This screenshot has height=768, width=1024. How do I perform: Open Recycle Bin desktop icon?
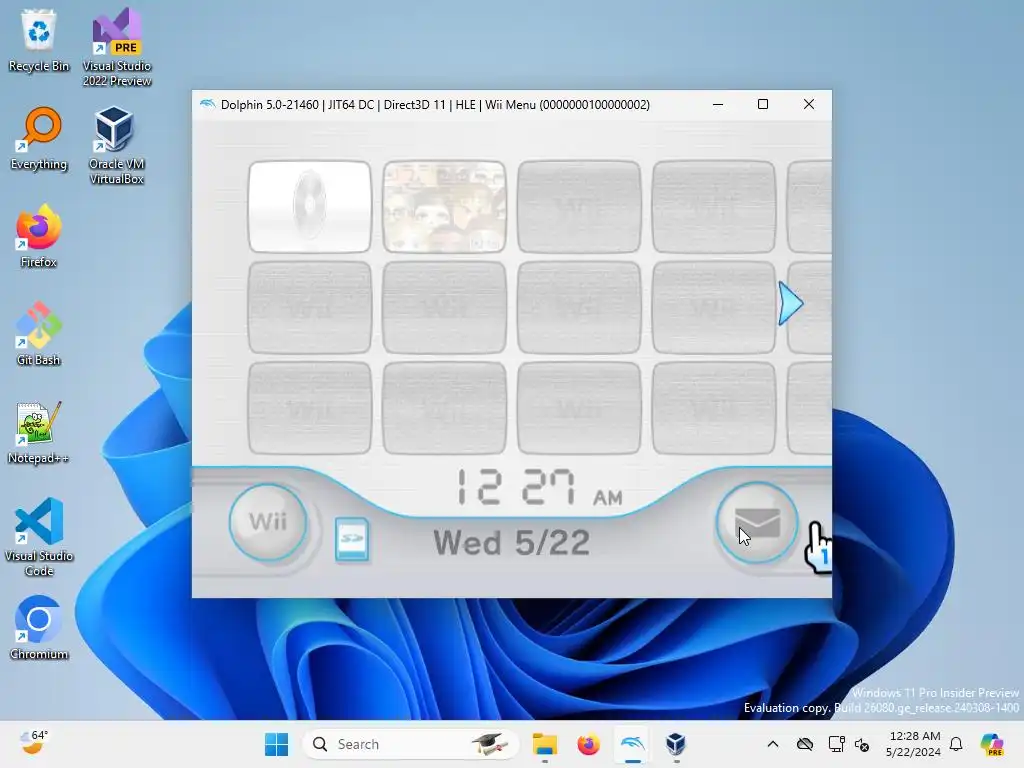point(39,40)
